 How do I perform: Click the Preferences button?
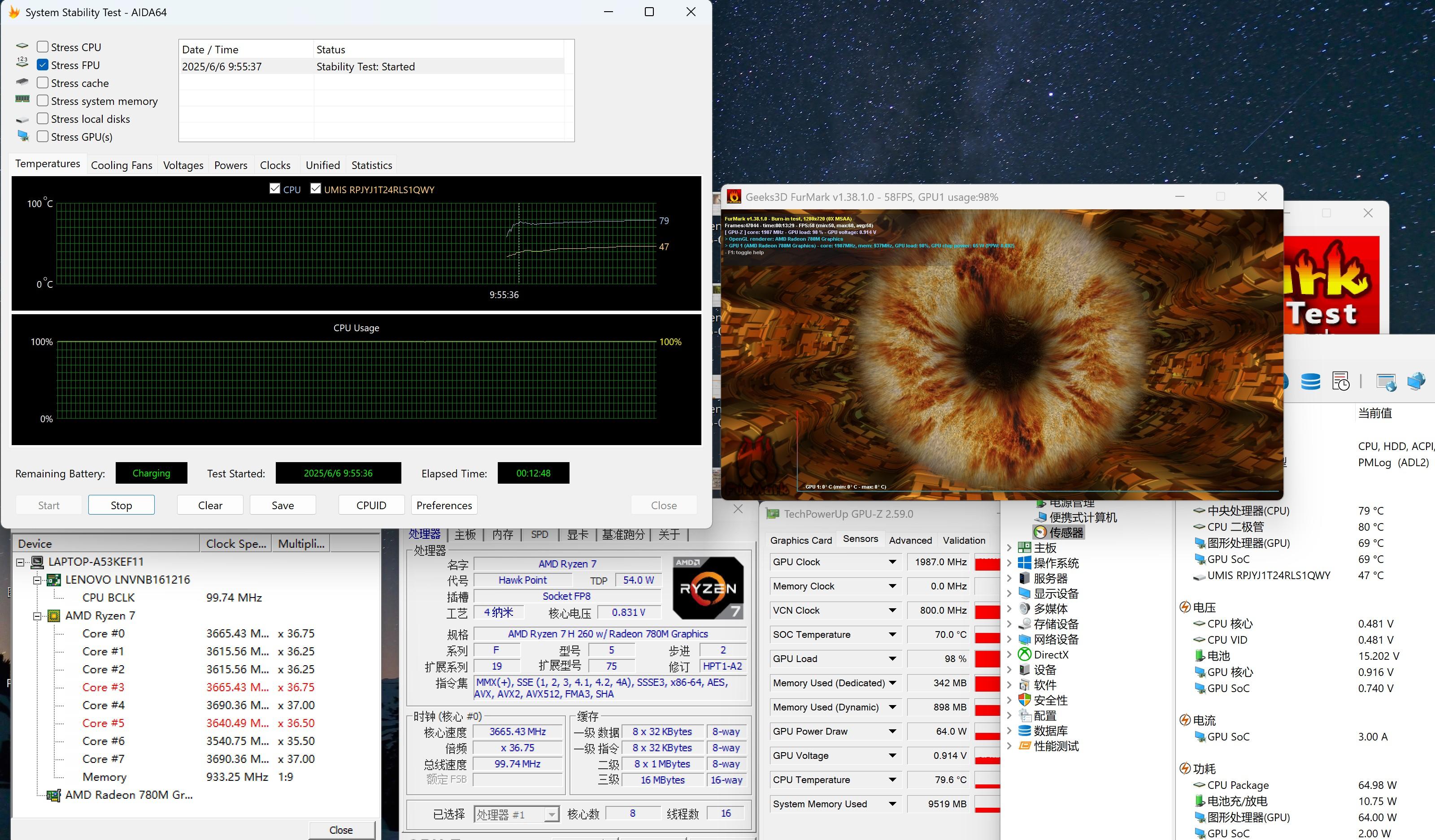click(444, 505)
